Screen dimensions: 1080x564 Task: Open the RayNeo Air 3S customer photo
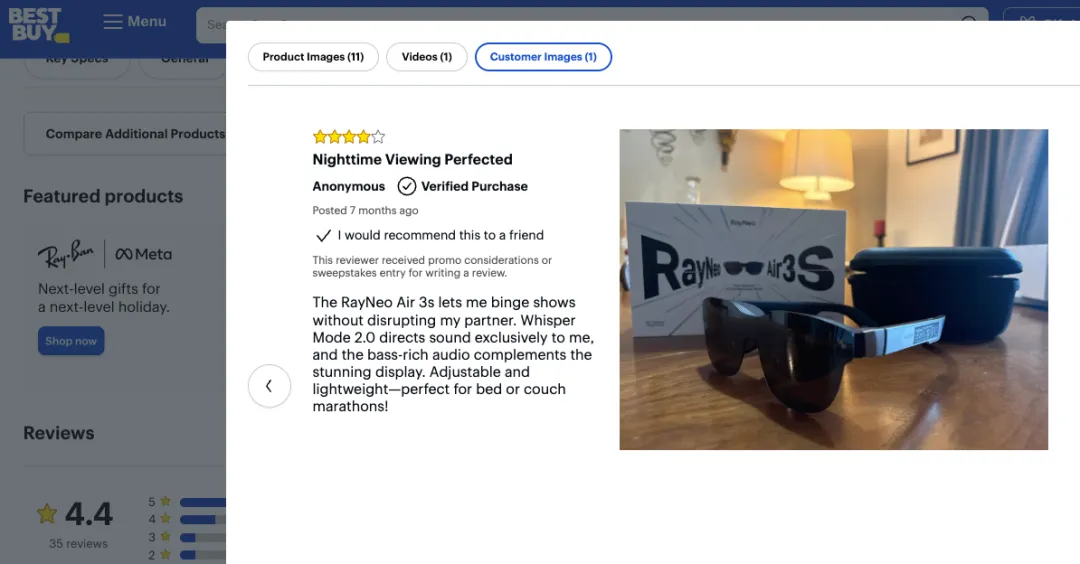[x=833, y=289]
